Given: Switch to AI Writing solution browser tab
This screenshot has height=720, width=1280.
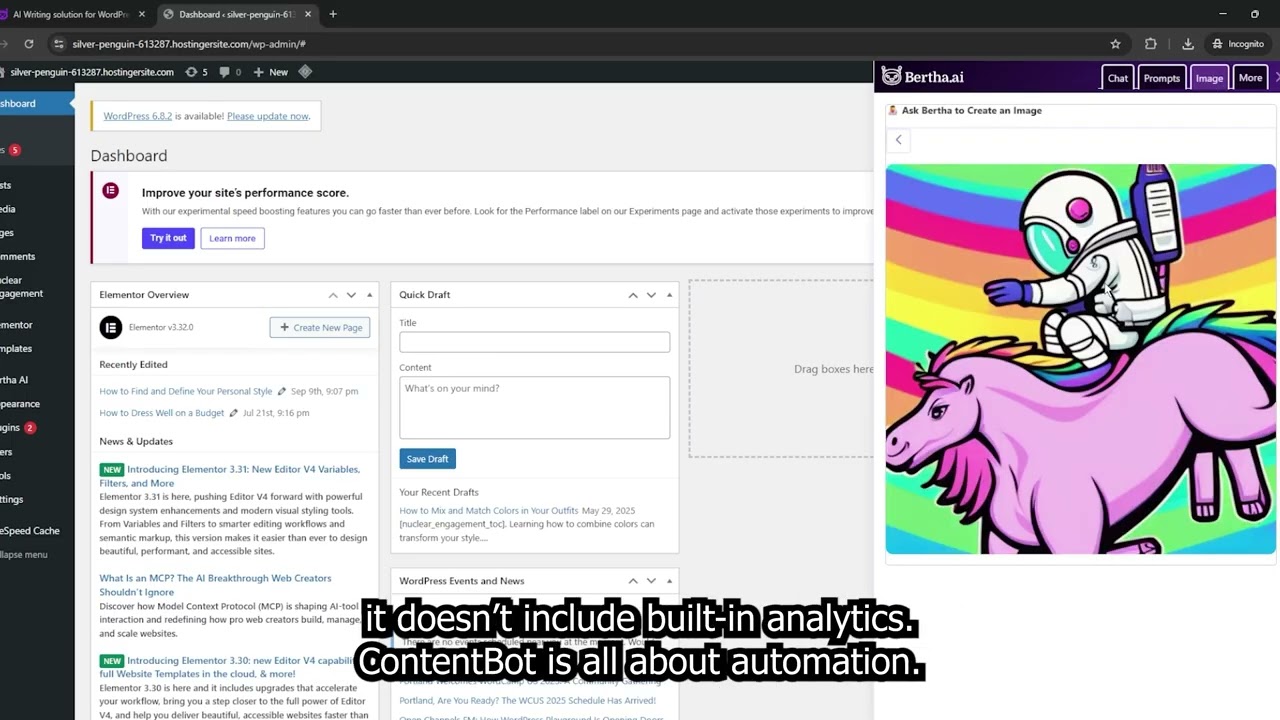Looking at the screenshot, I should pos(72,14).
